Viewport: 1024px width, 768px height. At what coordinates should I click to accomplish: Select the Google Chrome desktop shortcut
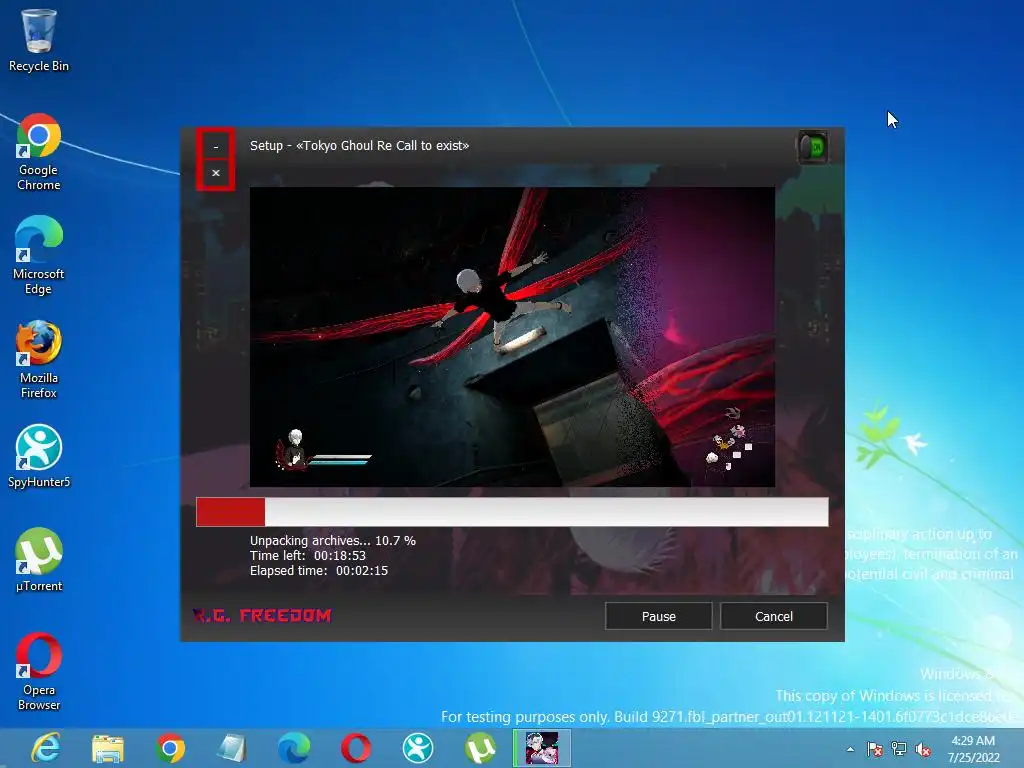[39, 152]
